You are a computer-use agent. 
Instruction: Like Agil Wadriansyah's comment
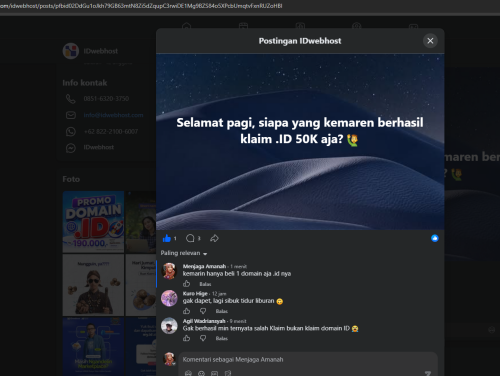[186, 338]
